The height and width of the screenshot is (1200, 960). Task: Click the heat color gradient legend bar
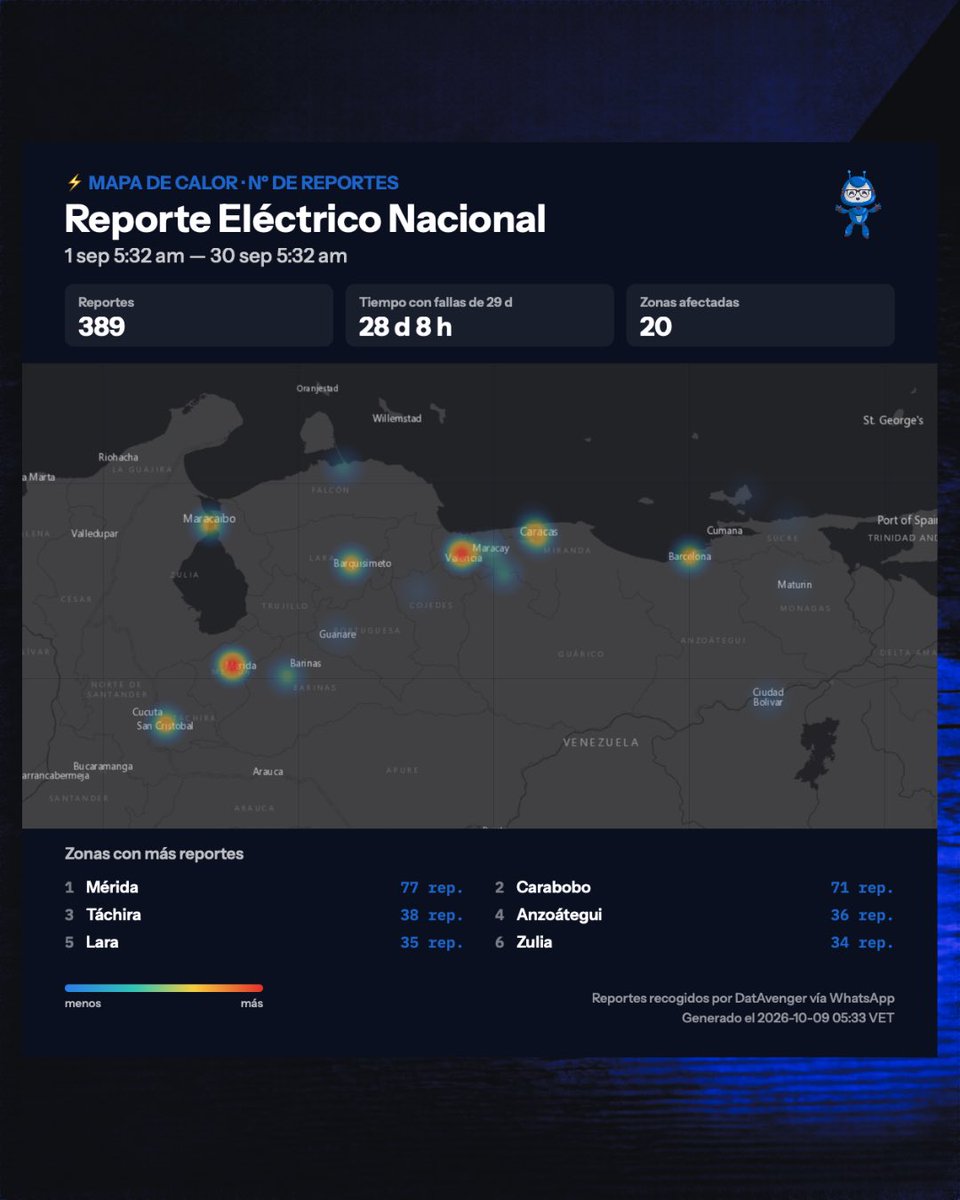pos(164,988)
